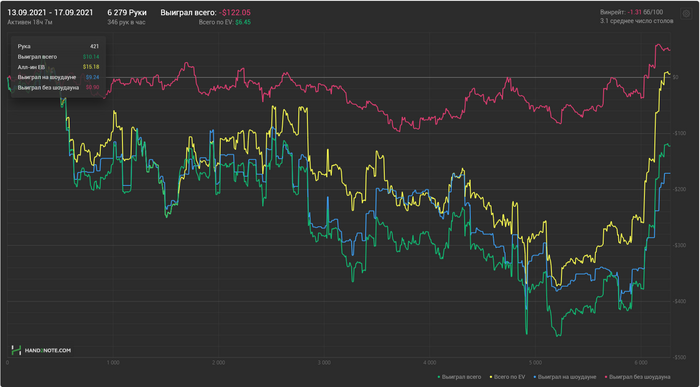Click the 'Алл-ин EB' row in the tooltip
This screenshot has height=387, width=700.
tap(58, 67)
